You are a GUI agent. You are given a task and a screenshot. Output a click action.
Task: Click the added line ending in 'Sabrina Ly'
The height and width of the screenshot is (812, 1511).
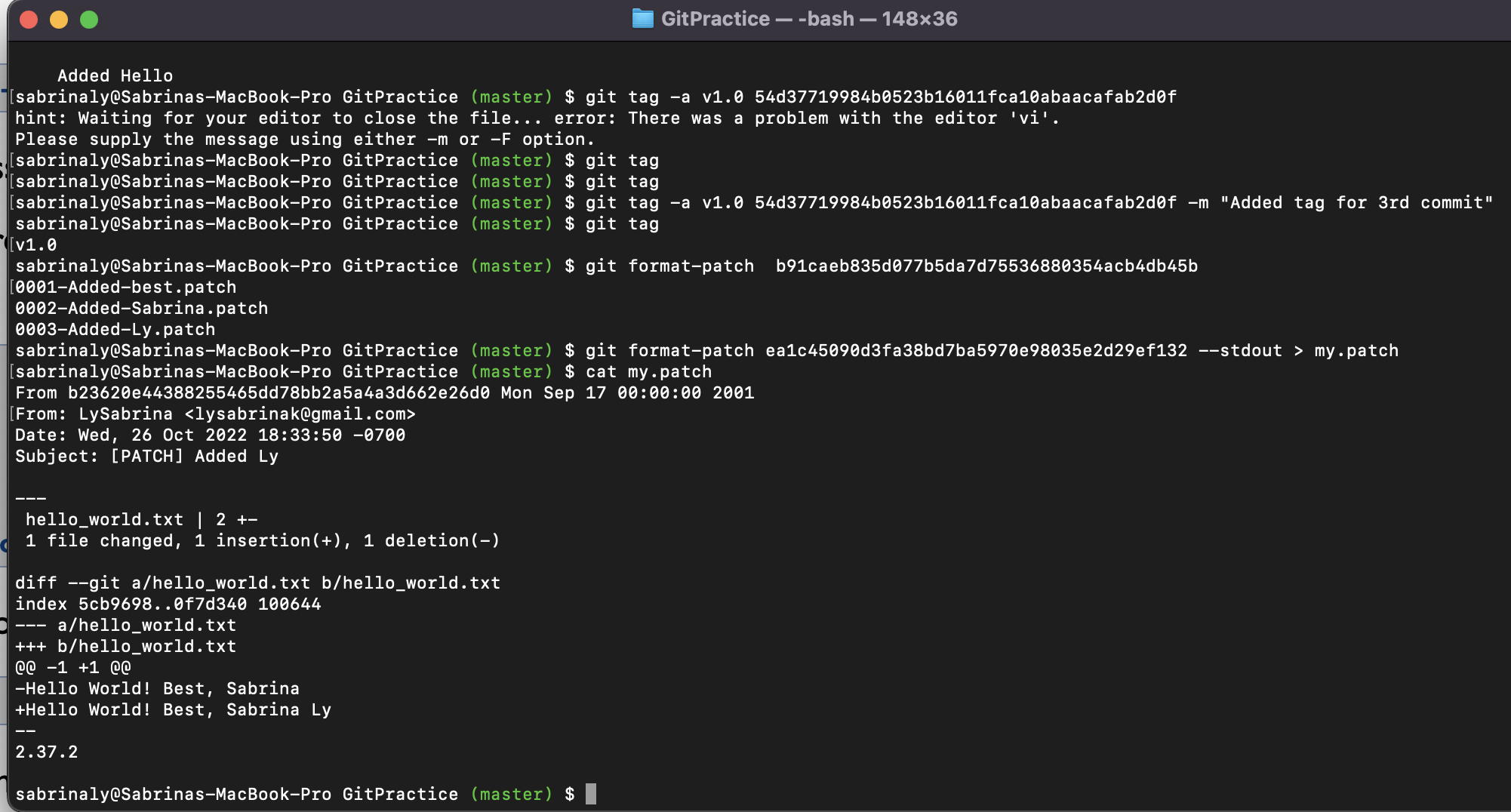click(x=173, y=710)
